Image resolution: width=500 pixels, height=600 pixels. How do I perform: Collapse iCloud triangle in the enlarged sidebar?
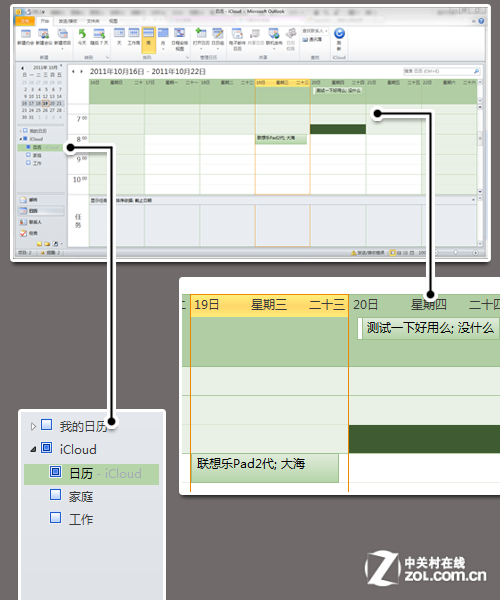(x=33, y=450)
